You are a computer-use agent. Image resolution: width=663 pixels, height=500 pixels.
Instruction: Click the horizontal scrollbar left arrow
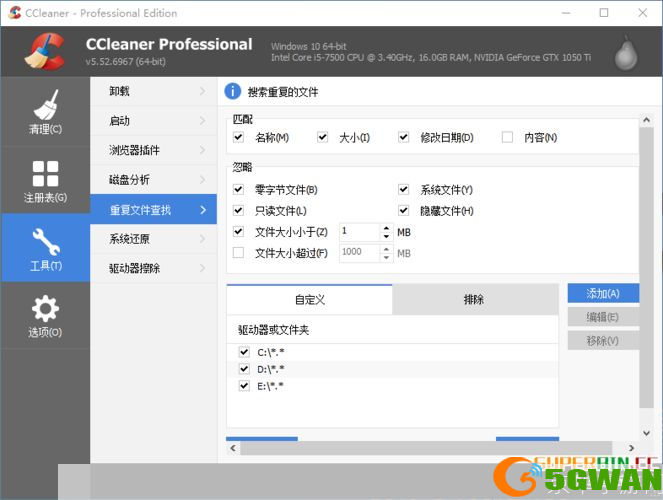pos(233,448)
